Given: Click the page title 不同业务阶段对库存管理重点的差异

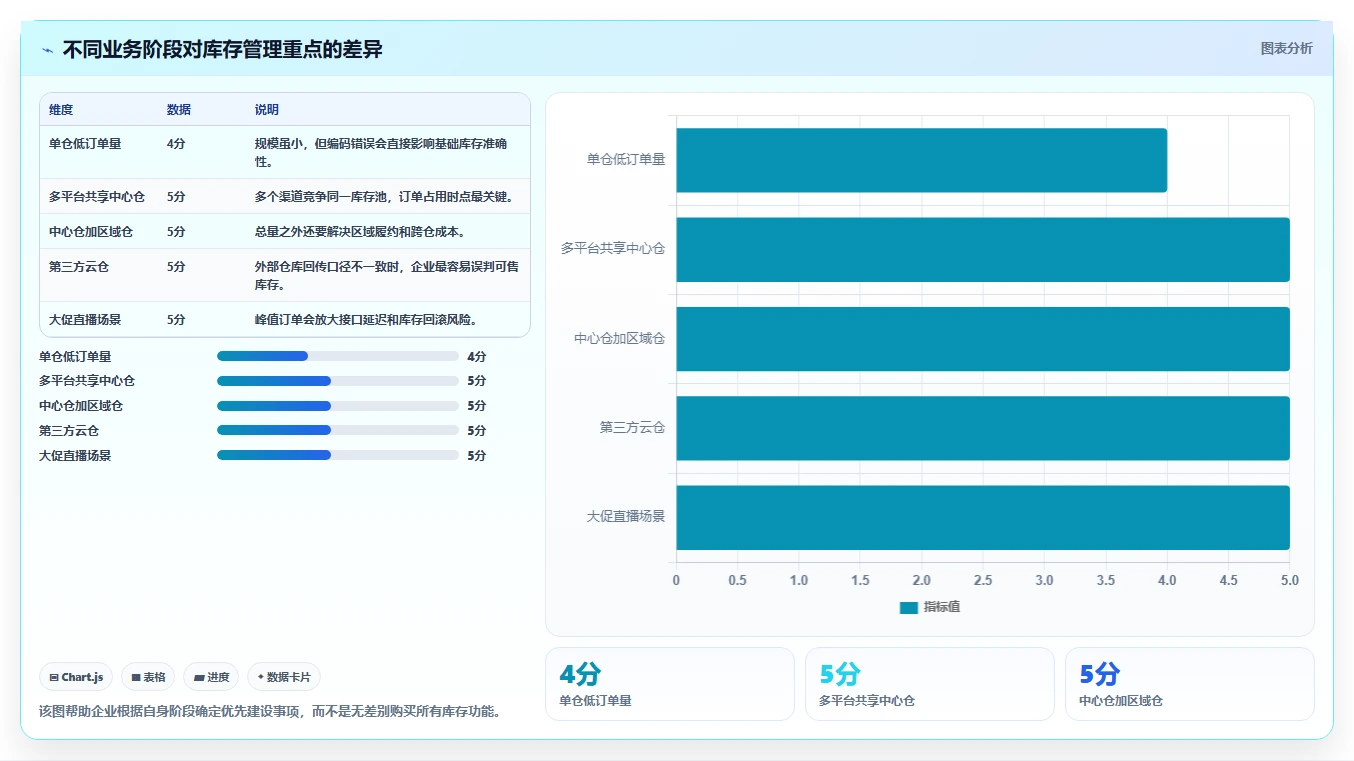Looking at the screenshot, I should point(223,50).
